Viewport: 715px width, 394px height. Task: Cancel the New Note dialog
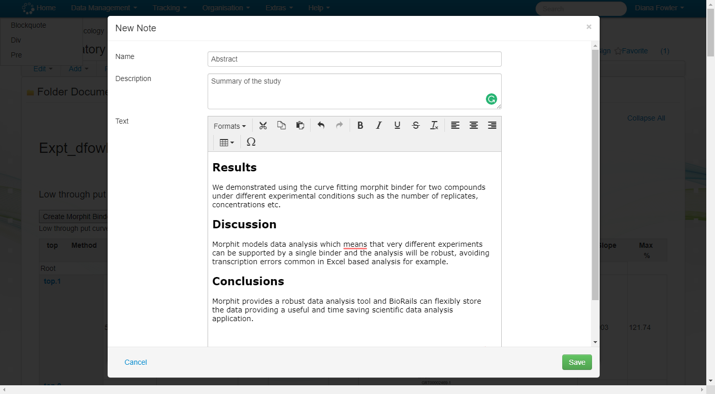click(136, 362)
